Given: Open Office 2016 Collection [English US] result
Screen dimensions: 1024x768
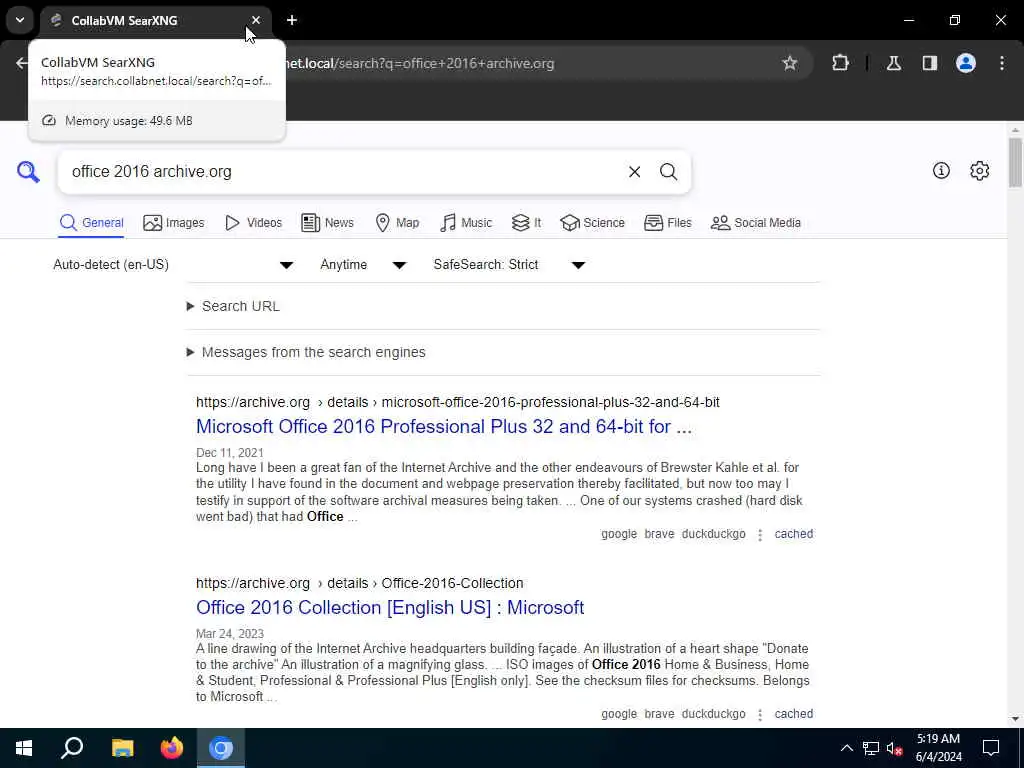Looking at the screenshot, I should 390,607.
